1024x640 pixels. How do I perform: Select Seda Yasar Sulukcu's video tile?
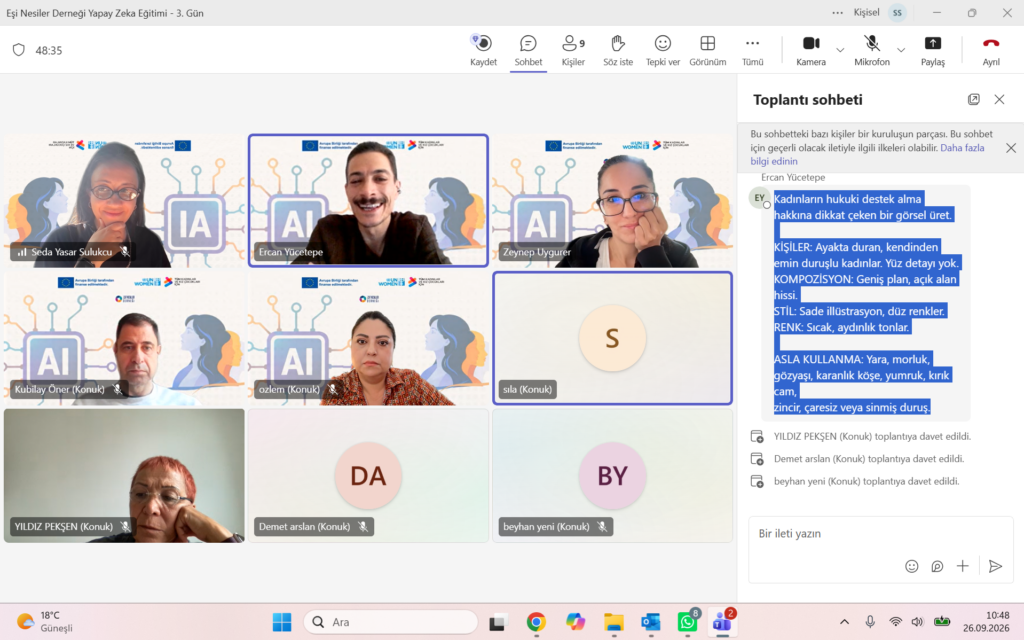pos(124,200)
